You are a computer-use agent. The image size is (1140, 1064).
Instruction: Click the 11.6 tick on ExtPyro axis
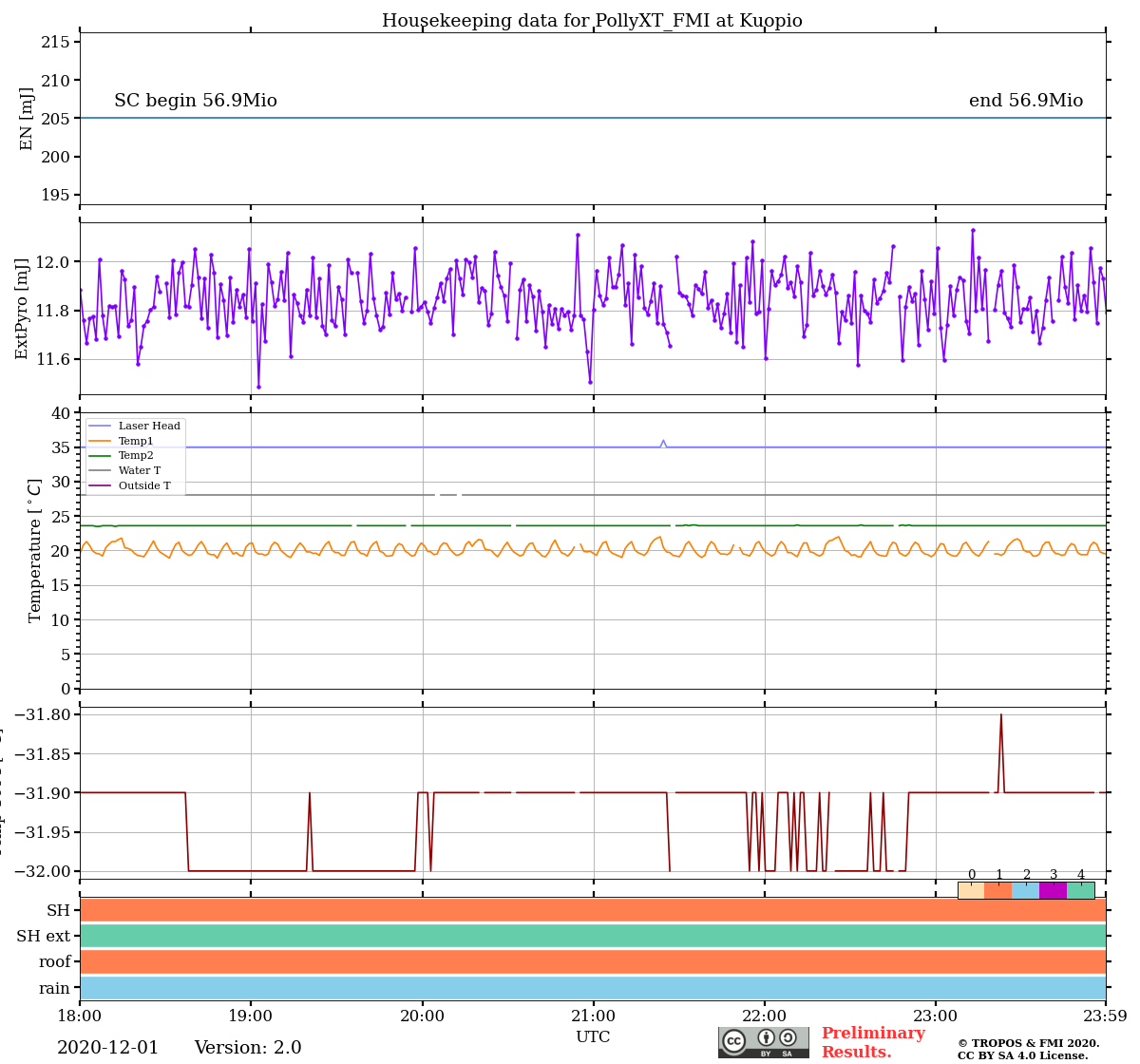(54, 359)
